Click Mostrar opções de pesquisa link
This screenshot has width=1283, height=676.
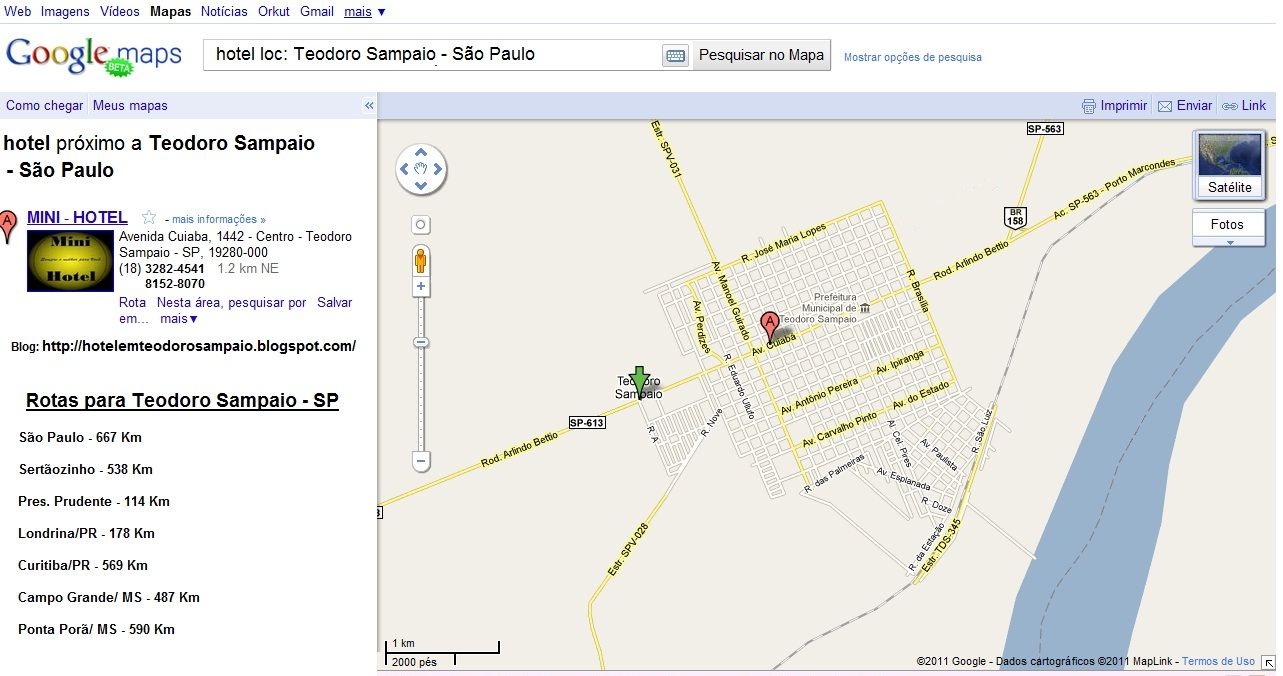(913, 57)
